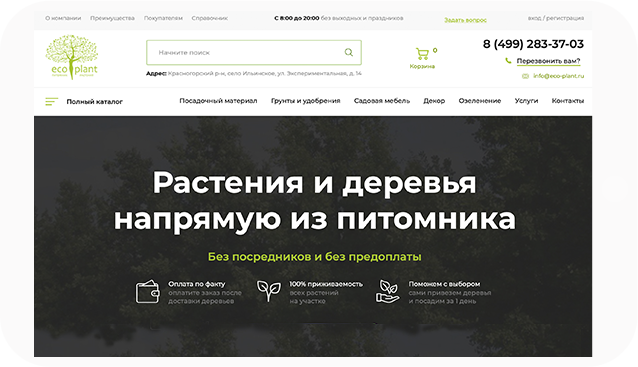
Task: Click the wallet payment icon
Action: point(147,292)
